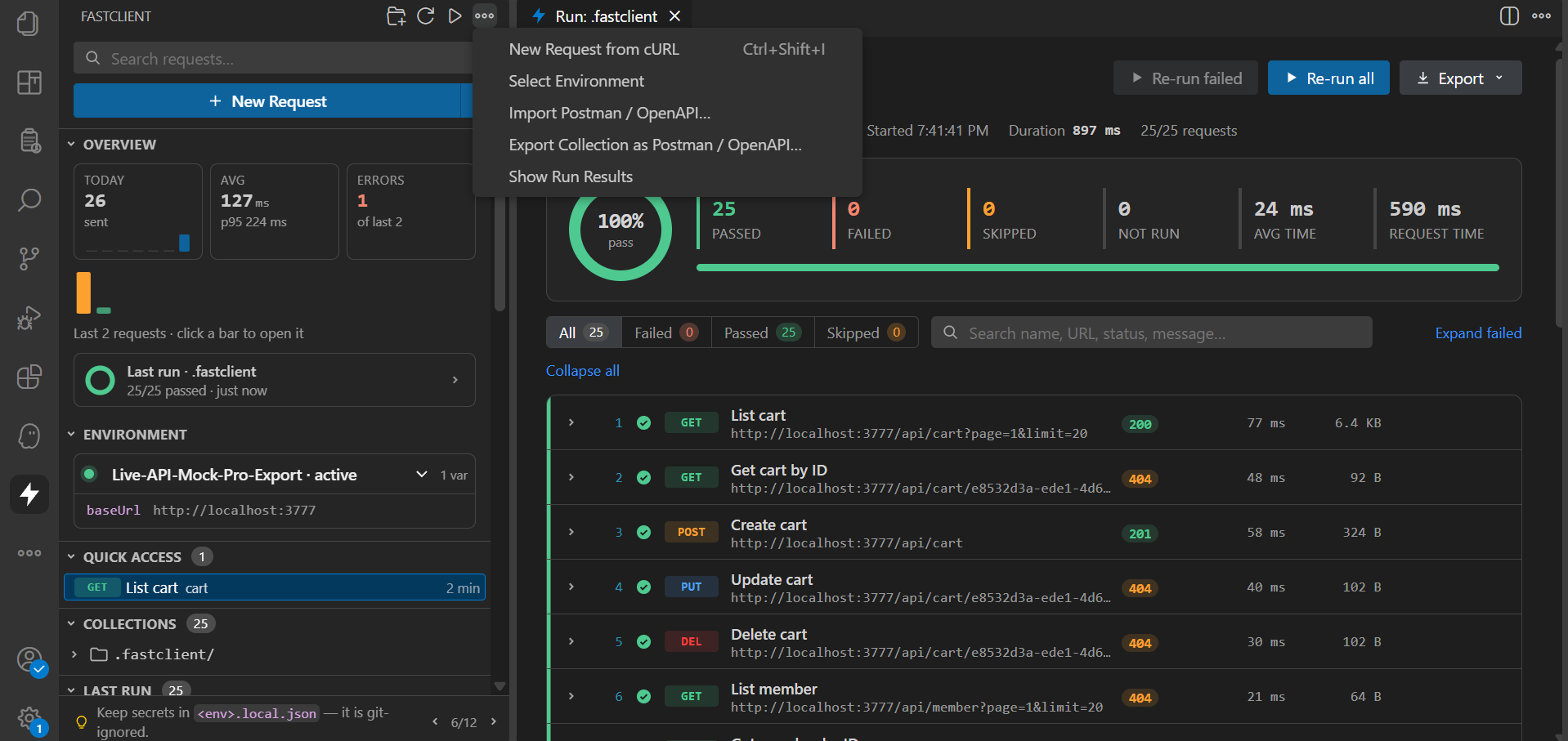Open the FastClient more actions menu
The width and height of the screenshot is (1568, 741).
[485, 16]
